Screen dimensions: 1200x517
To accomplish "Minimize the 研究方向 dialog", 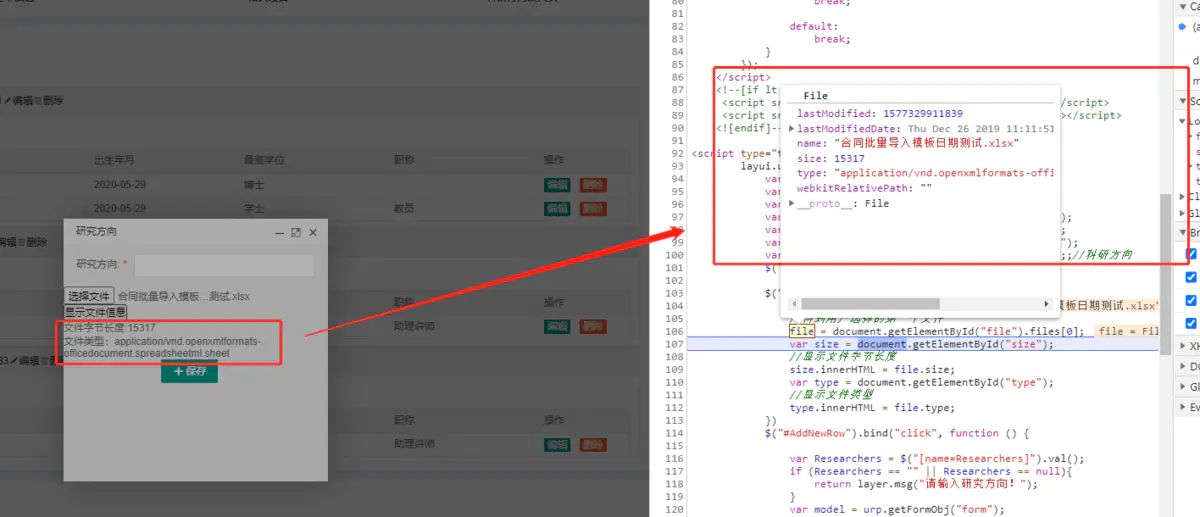I will (x=279, y=232).
